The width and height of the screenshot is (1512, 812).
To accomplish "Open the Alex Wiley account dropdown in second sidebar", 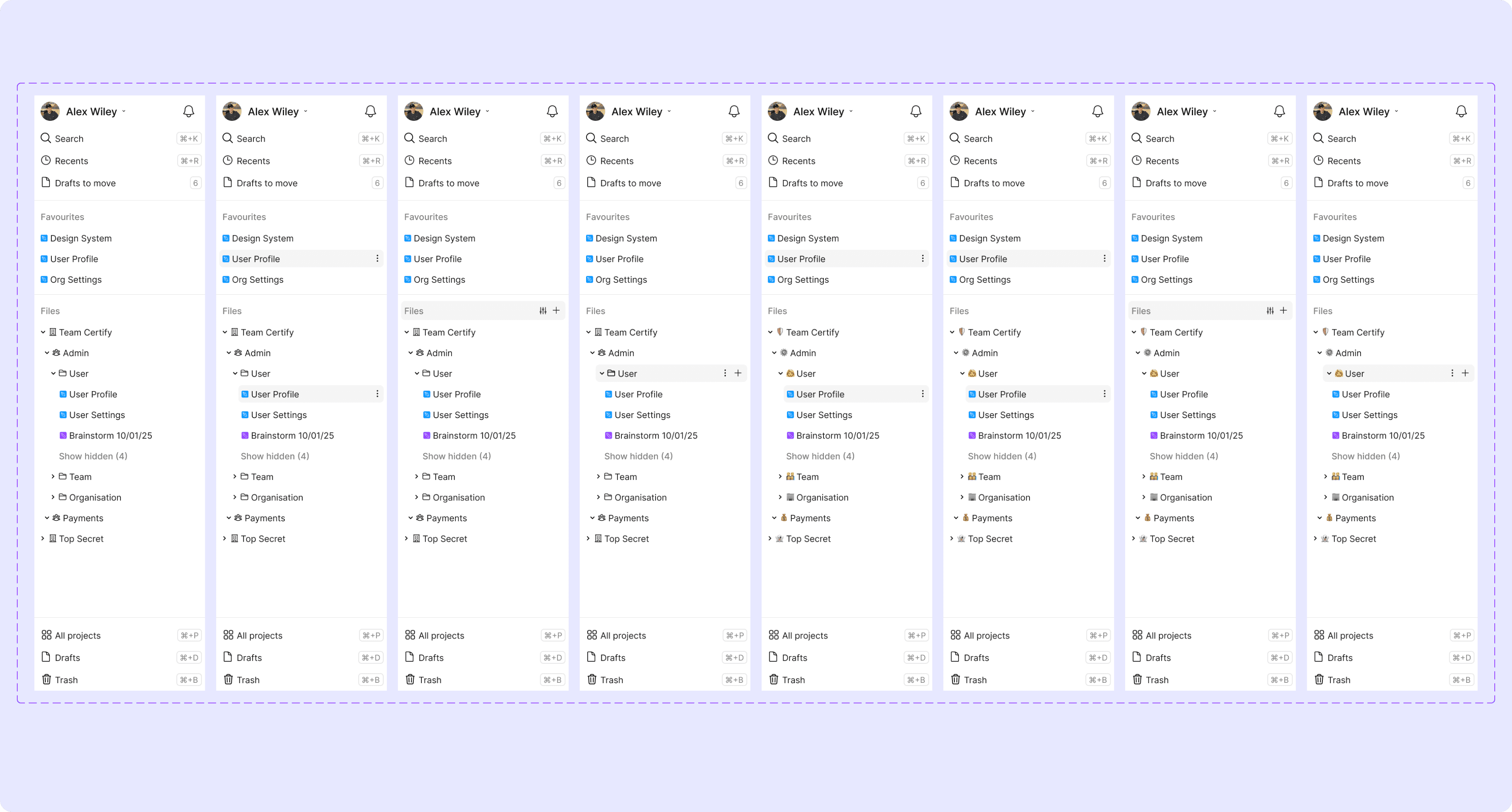I will tap(306, 112).
